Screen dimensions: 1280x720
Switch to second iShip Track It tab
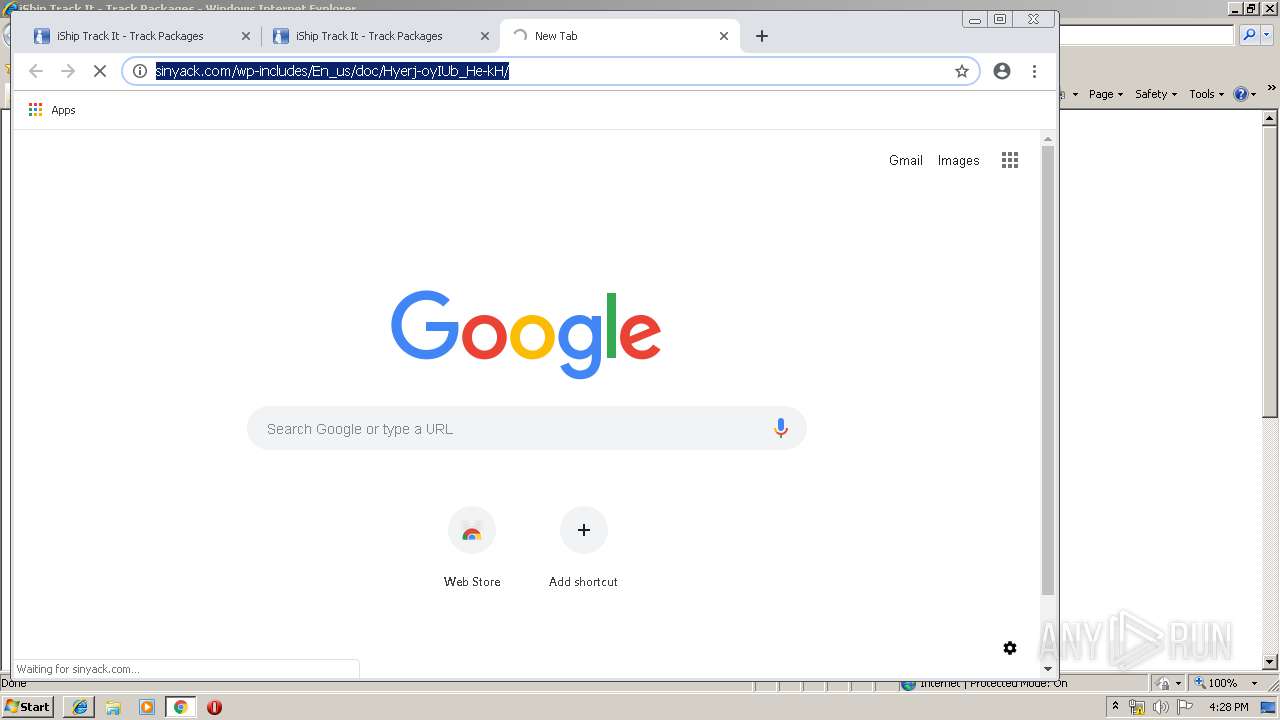pyautogui.click(x=380, y=36)
